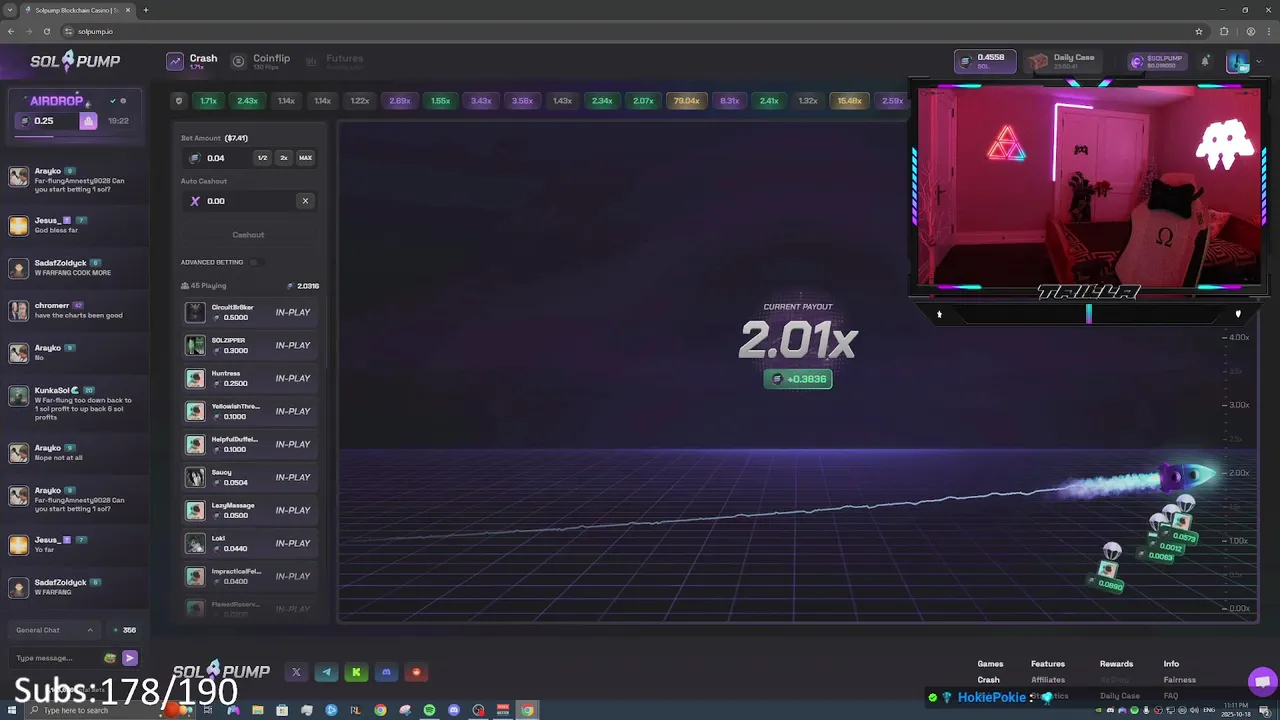Open the 79.04x crash history result
The height and width of the screenshot is (720, 1280).
click(687, 101)
